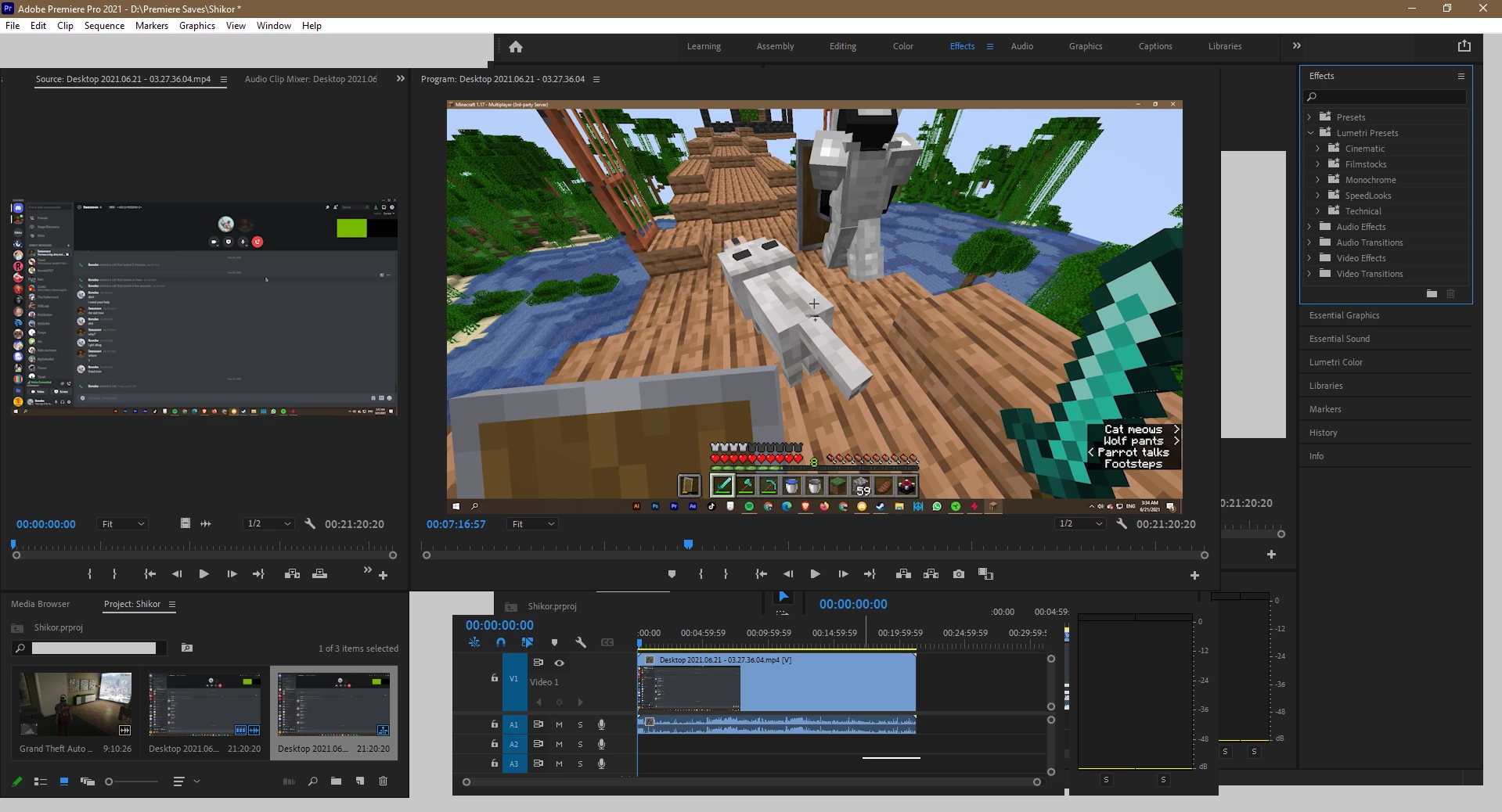Enable voice-over record on A3
This screenshot has height=812, width=1502.
(601, 763)
